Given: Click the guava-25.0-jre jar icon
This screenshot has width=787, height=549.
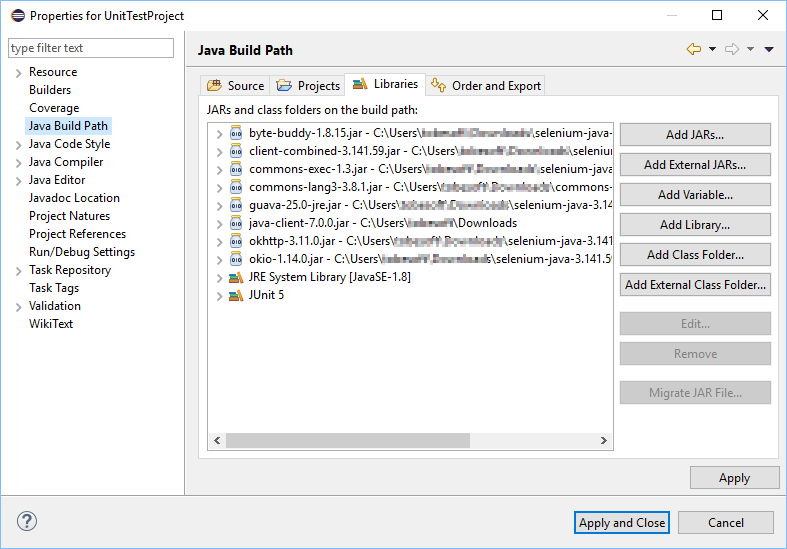Looking at the screenshot, I should point(236,205).
